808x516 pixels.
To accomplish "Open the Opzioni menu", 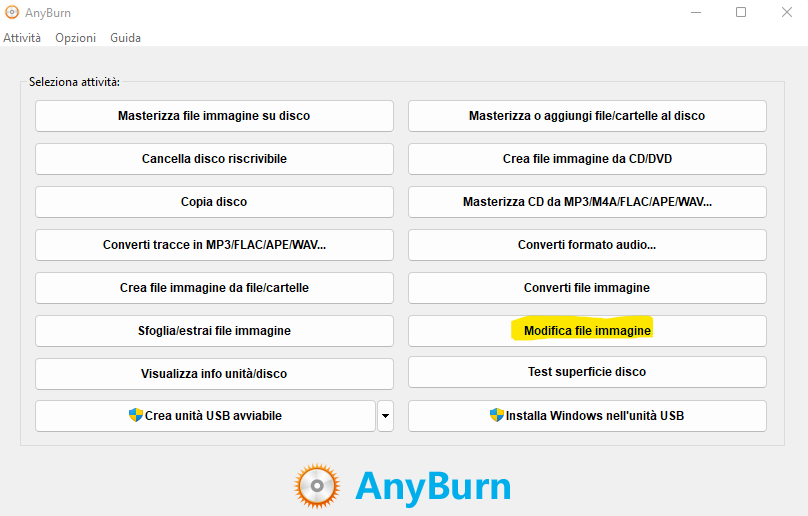I will [x=76, y=38].
